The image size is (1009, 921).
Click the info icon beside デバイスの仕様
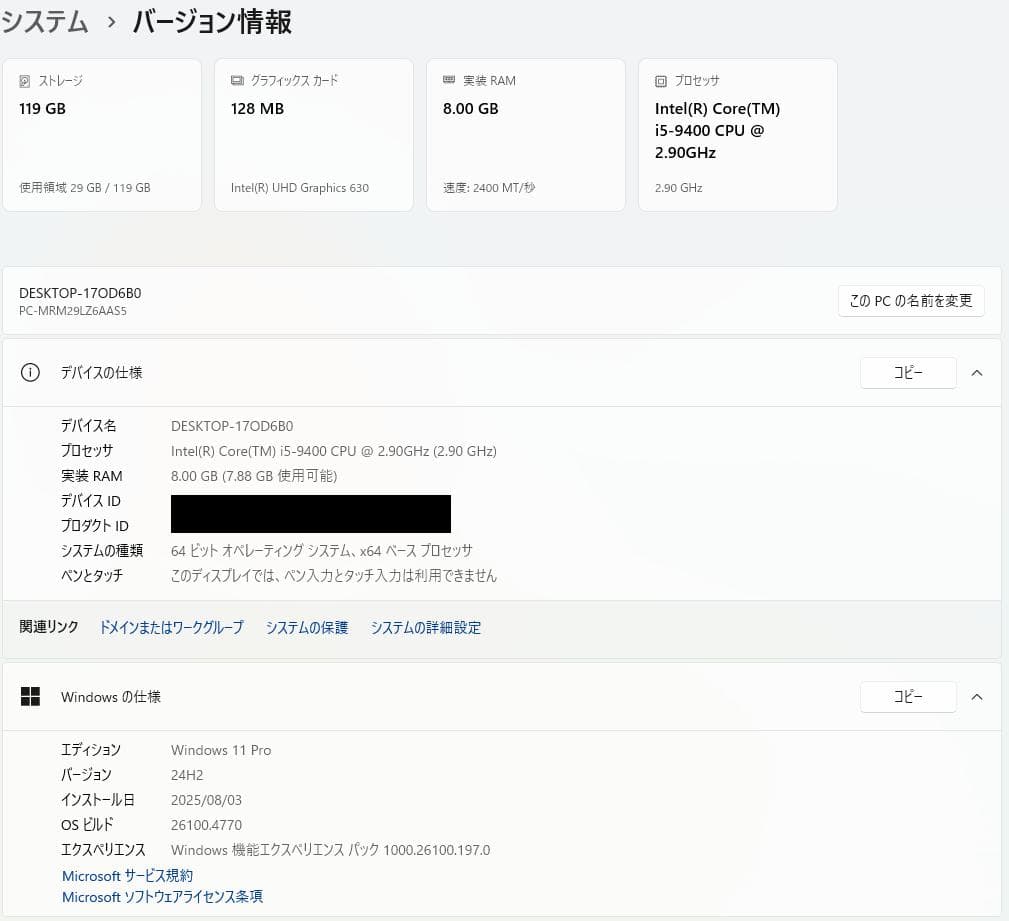pos(30,372)
